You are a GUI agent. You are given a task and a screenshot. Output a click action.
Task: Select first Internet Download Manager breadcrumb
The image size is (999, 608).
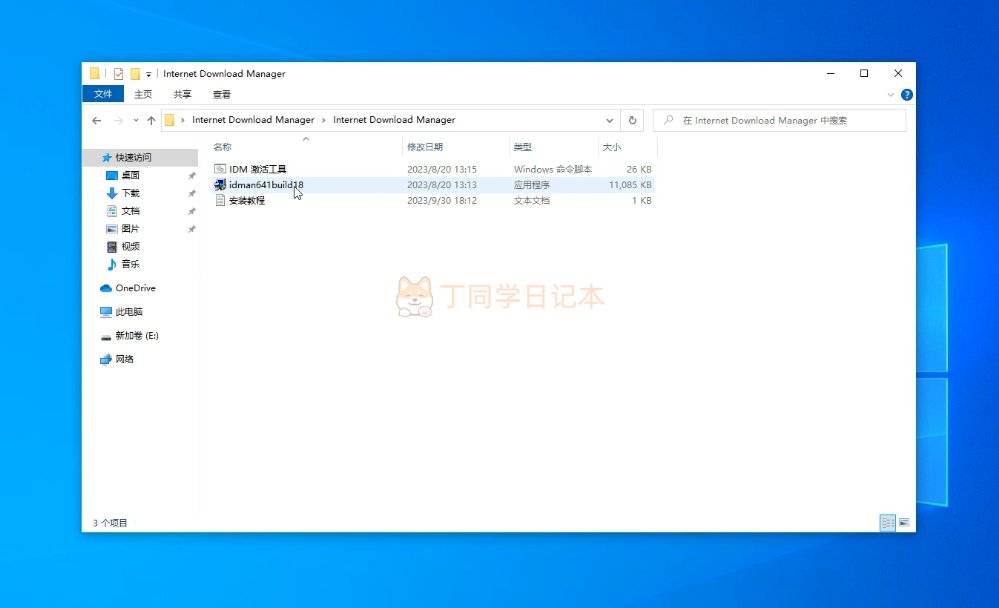click(x=253, y=120)
